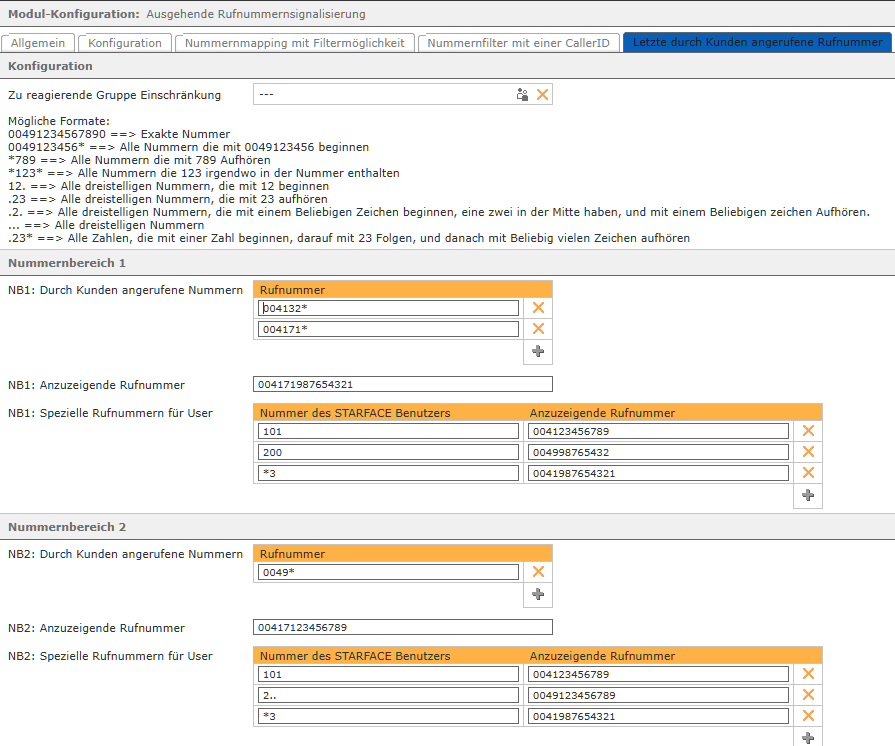This screenshot has width=895, height=746.
Task: Clear the Gruppe Einschränkung selection
Action: [542, 95]
